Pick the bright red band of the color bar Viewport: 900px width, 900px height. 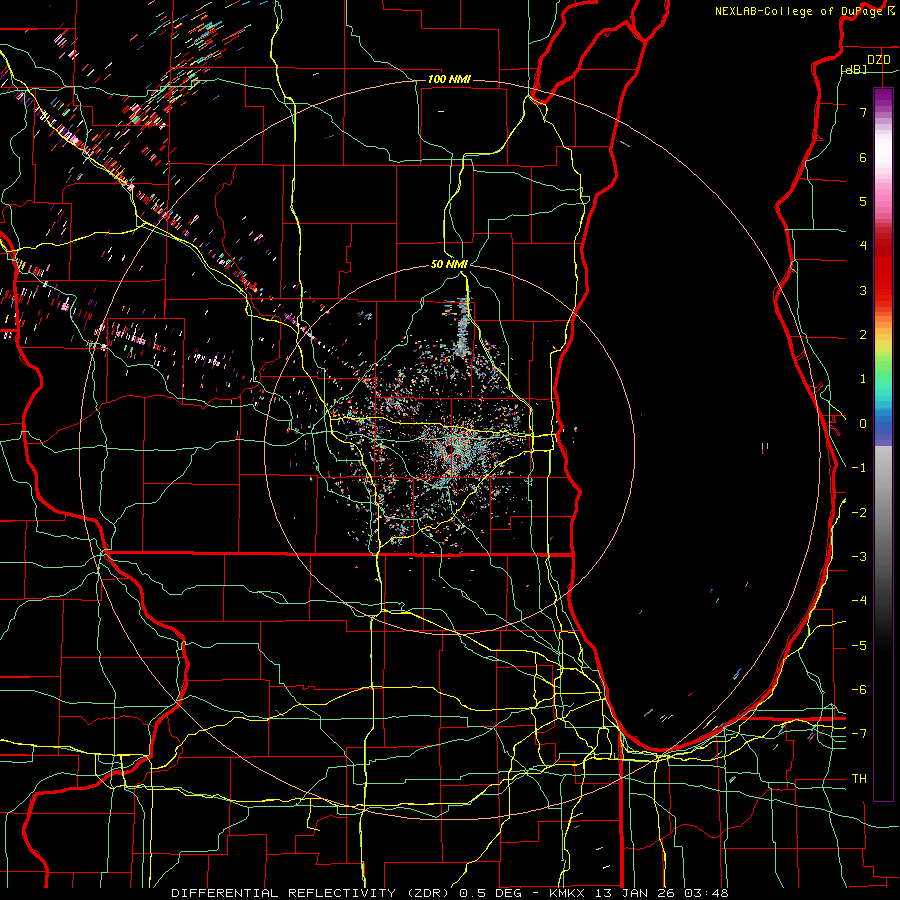point(883,278)
